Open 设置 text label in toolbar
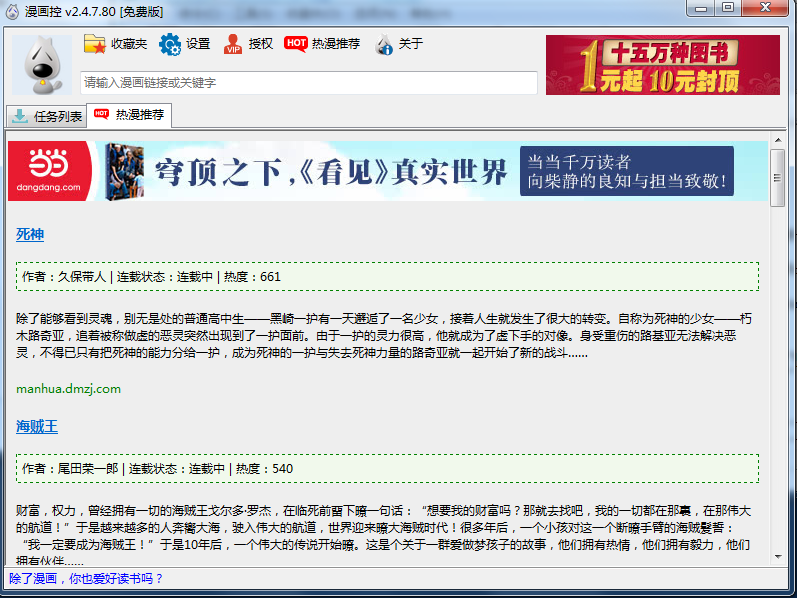 coord(198,44)
